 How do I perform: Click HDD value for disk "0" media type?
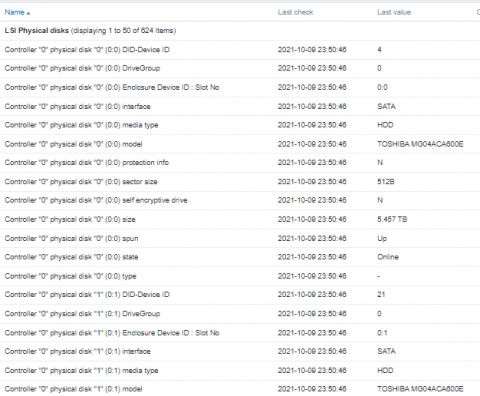click(x=385, y=125)
